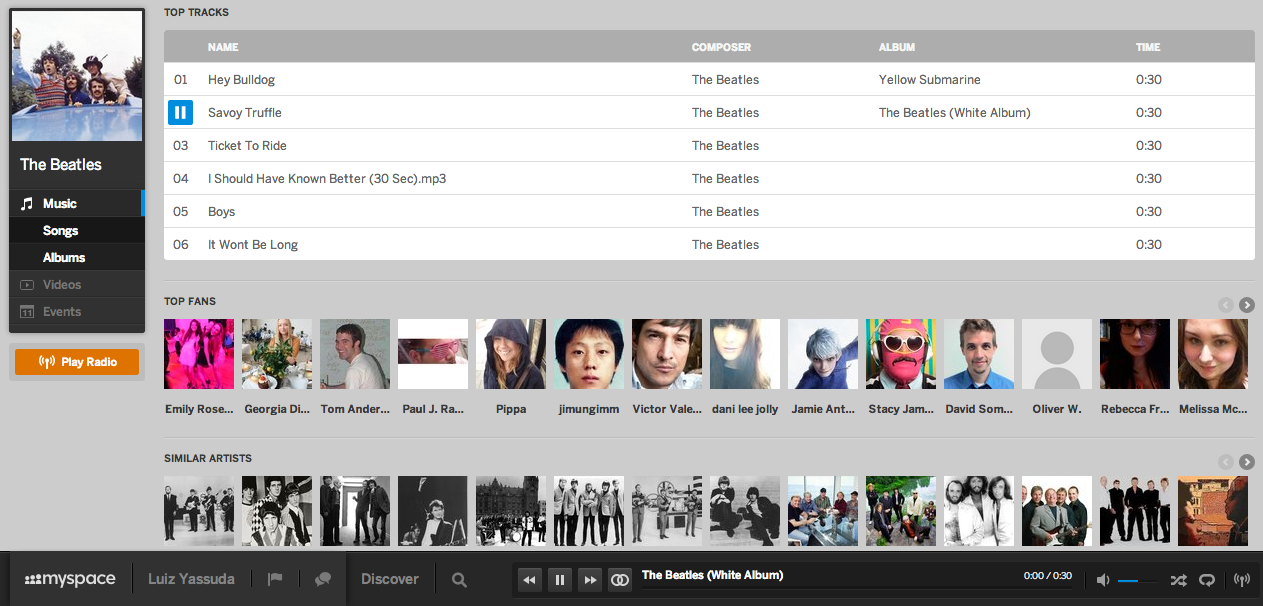Open Songs in the sidebar
The width and height of the screenshot is (1263, 606).
pyautogui.click(x=77, y=230)
